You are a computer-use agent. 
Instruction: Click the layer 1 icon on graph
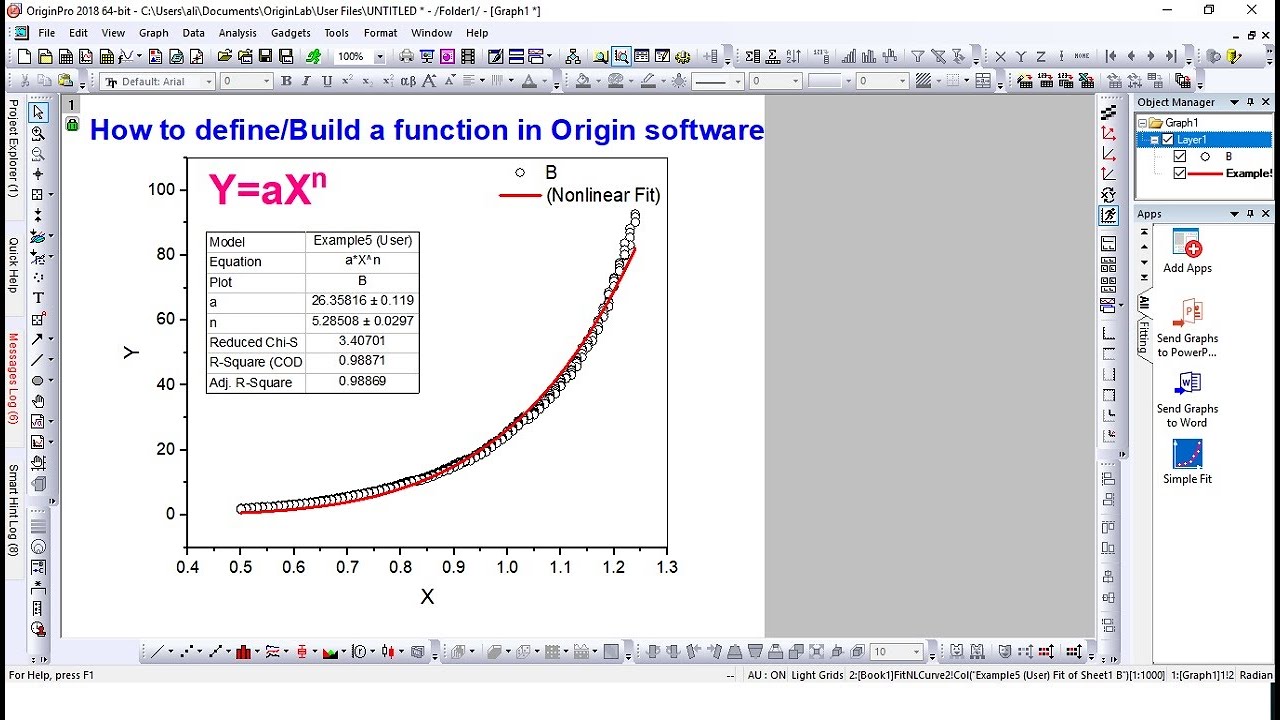pyautogui.click(x=72, y=104)
